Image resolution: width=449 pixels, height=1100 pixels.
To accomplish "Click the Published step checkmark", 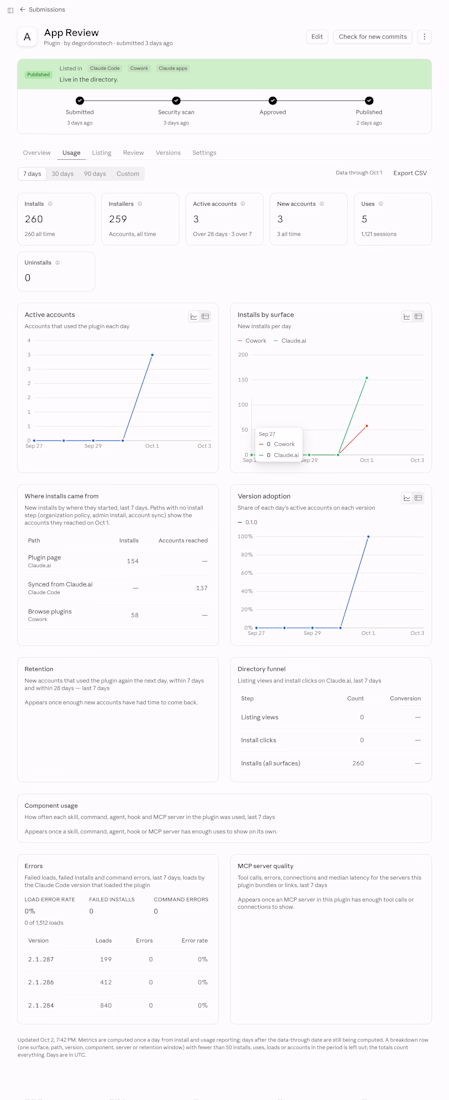I will click(x=369, y=101).
